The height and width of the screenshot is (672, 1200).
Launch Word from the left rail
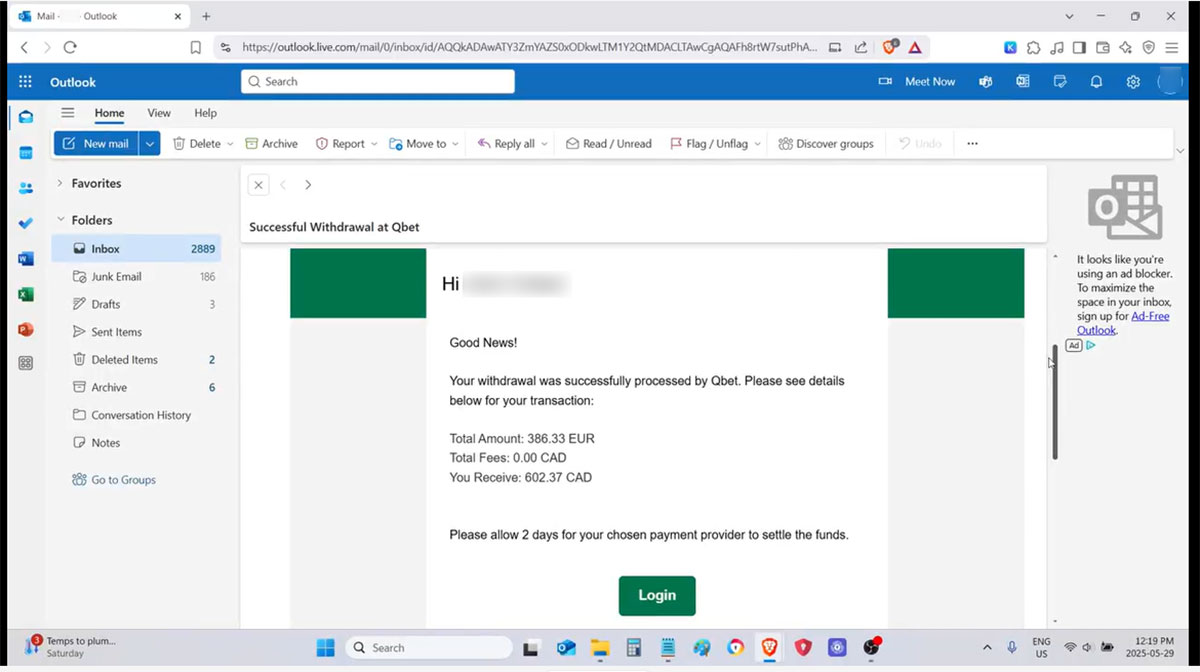(x=26, y=259)
